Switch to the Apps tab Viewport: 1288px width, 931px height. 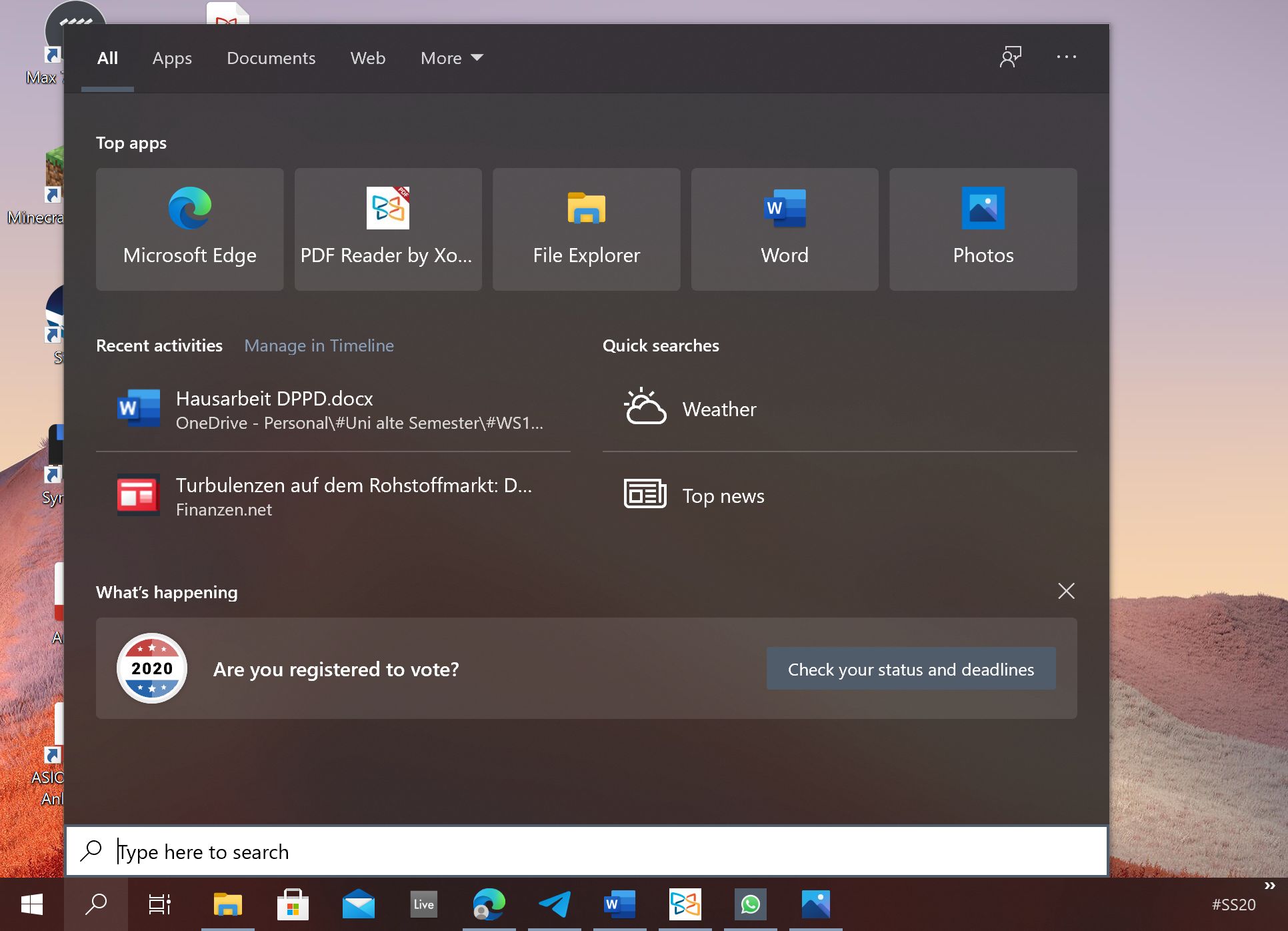[x=172, y=58]
